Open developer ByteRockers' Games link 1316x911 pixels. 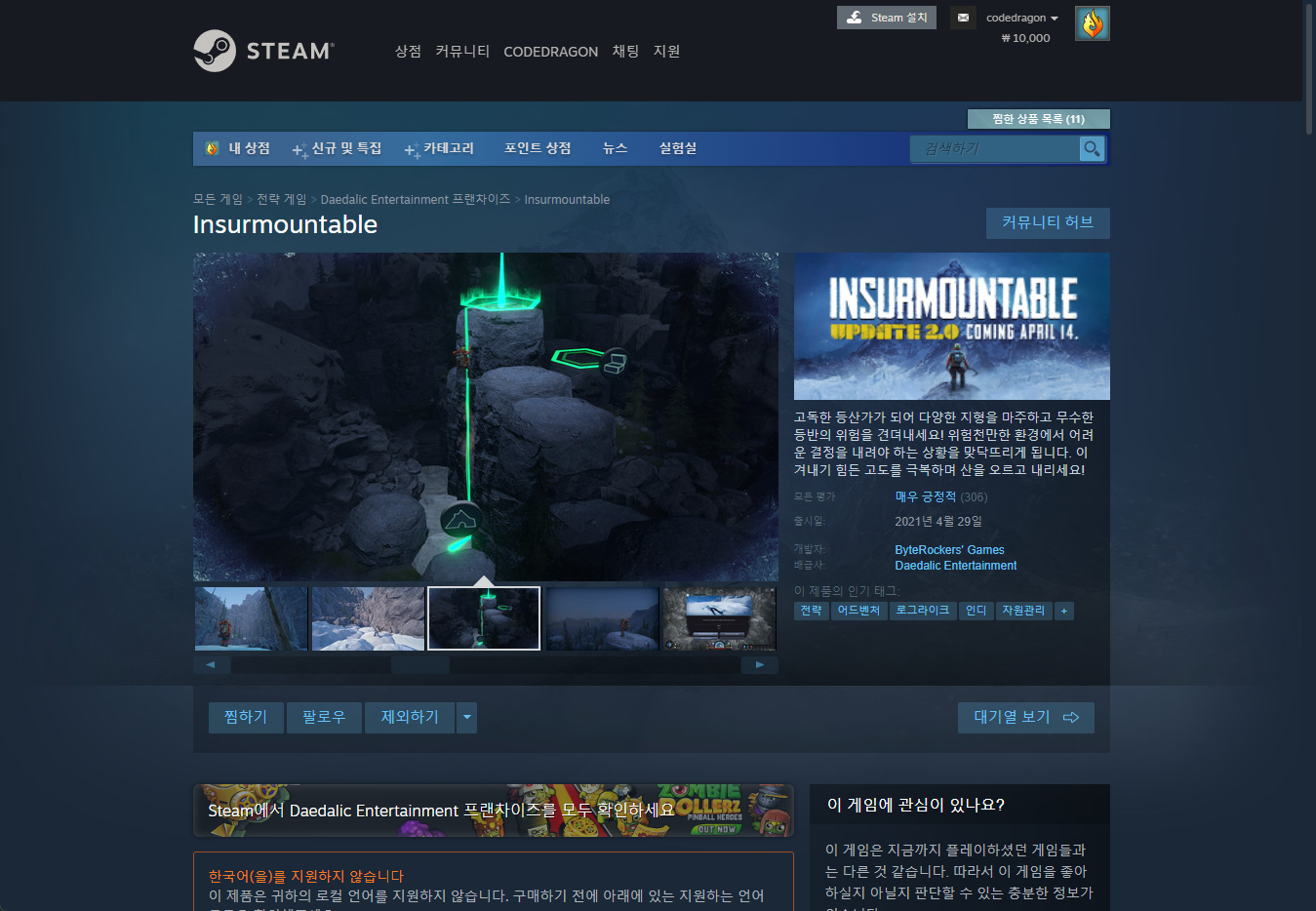click(x=949, y=550)
